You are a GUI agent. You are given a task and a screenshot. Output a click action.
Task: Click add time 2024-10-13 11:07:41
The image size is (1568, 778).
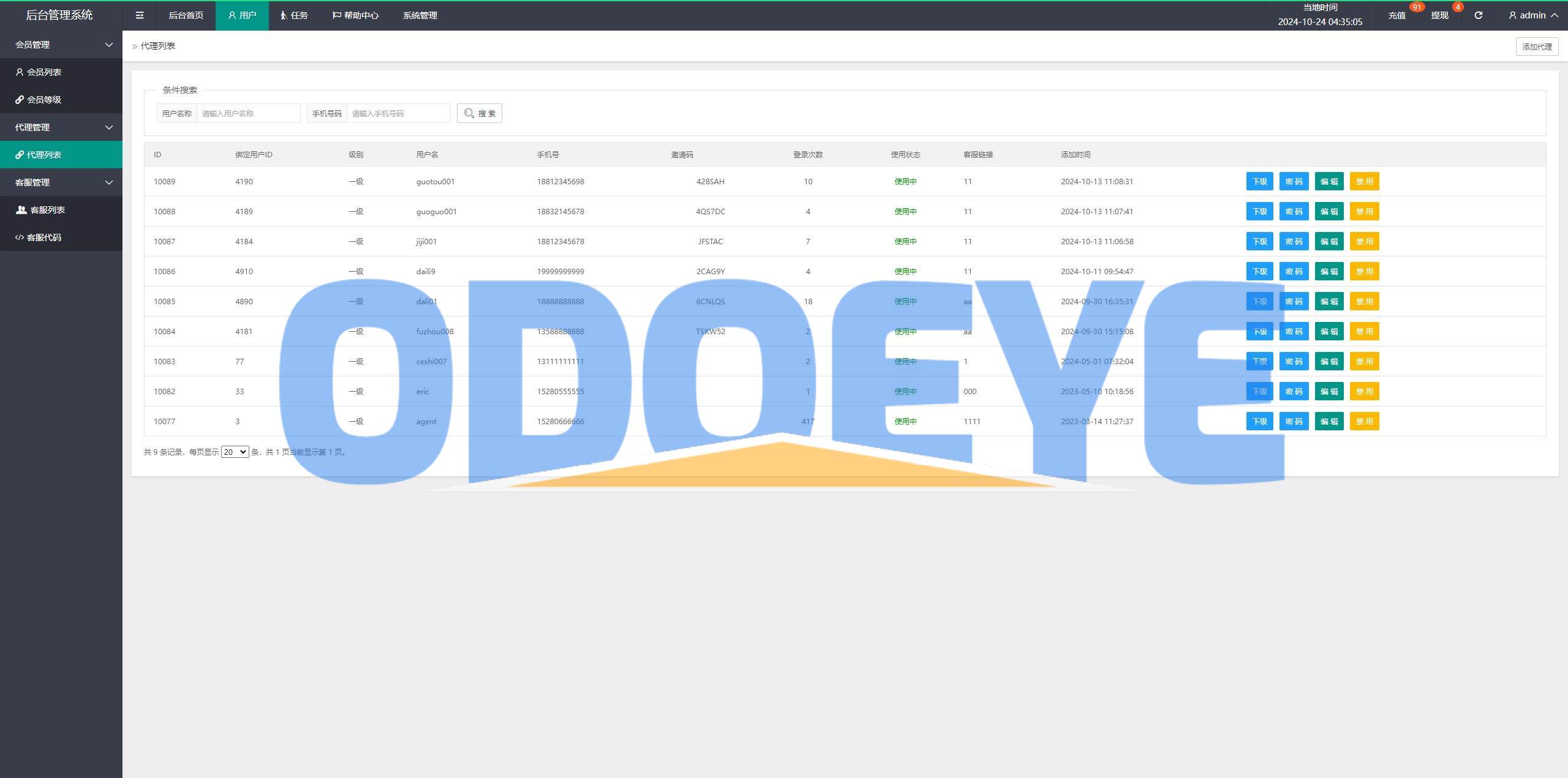(x=1097, y=211)
